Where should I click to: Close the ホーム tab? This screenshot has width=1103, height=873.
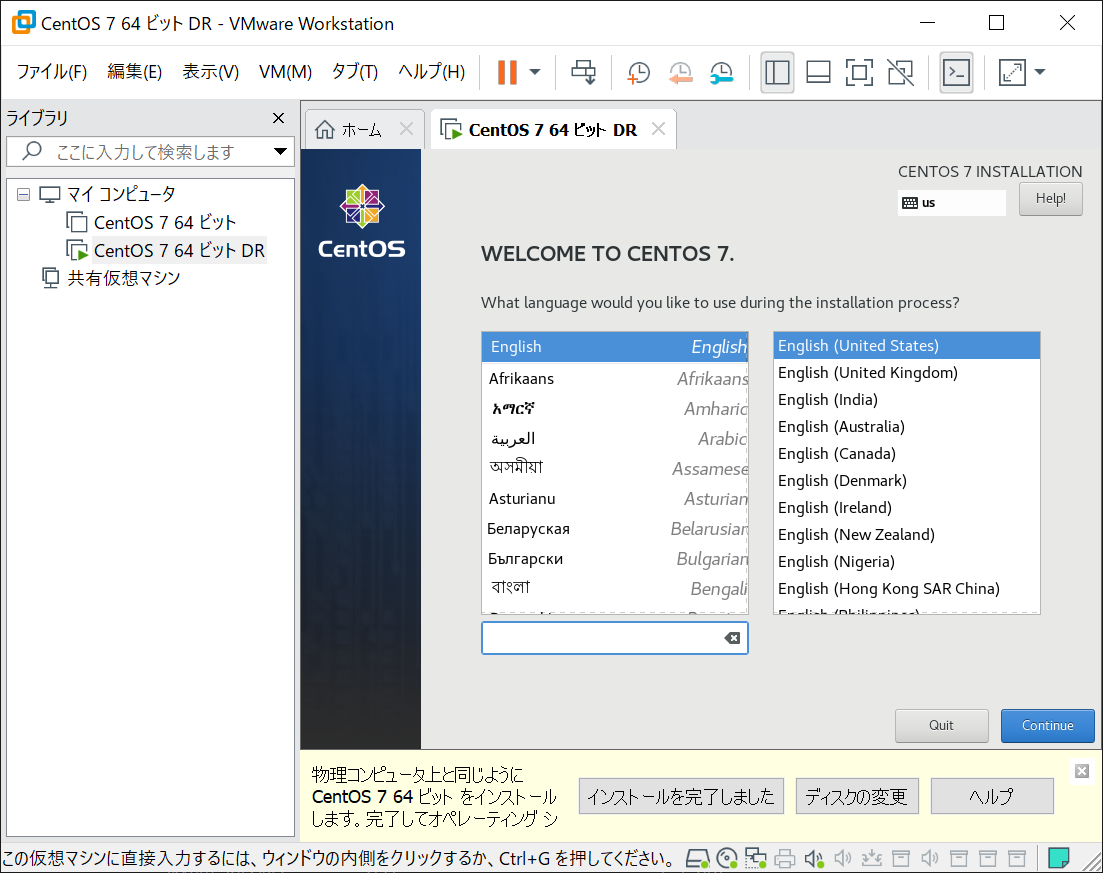click(x=406, y=129)
